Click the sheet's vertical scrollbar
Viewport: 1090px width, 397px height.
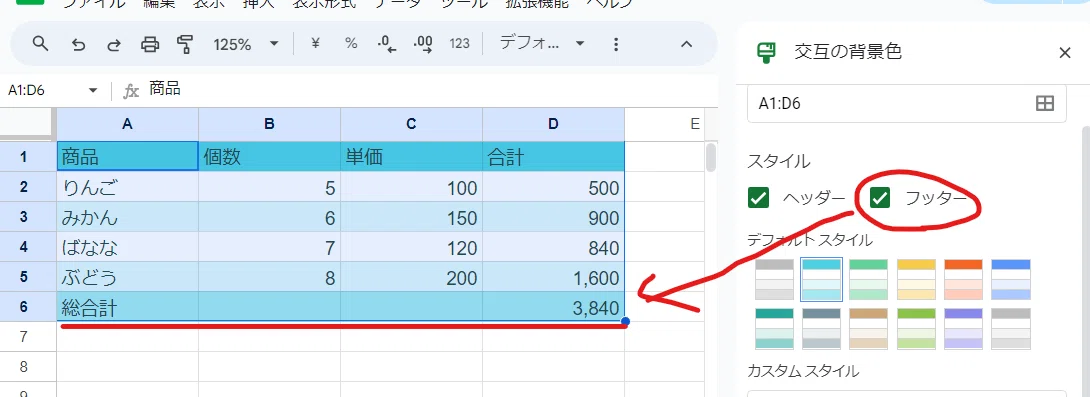tap(711, 158)
